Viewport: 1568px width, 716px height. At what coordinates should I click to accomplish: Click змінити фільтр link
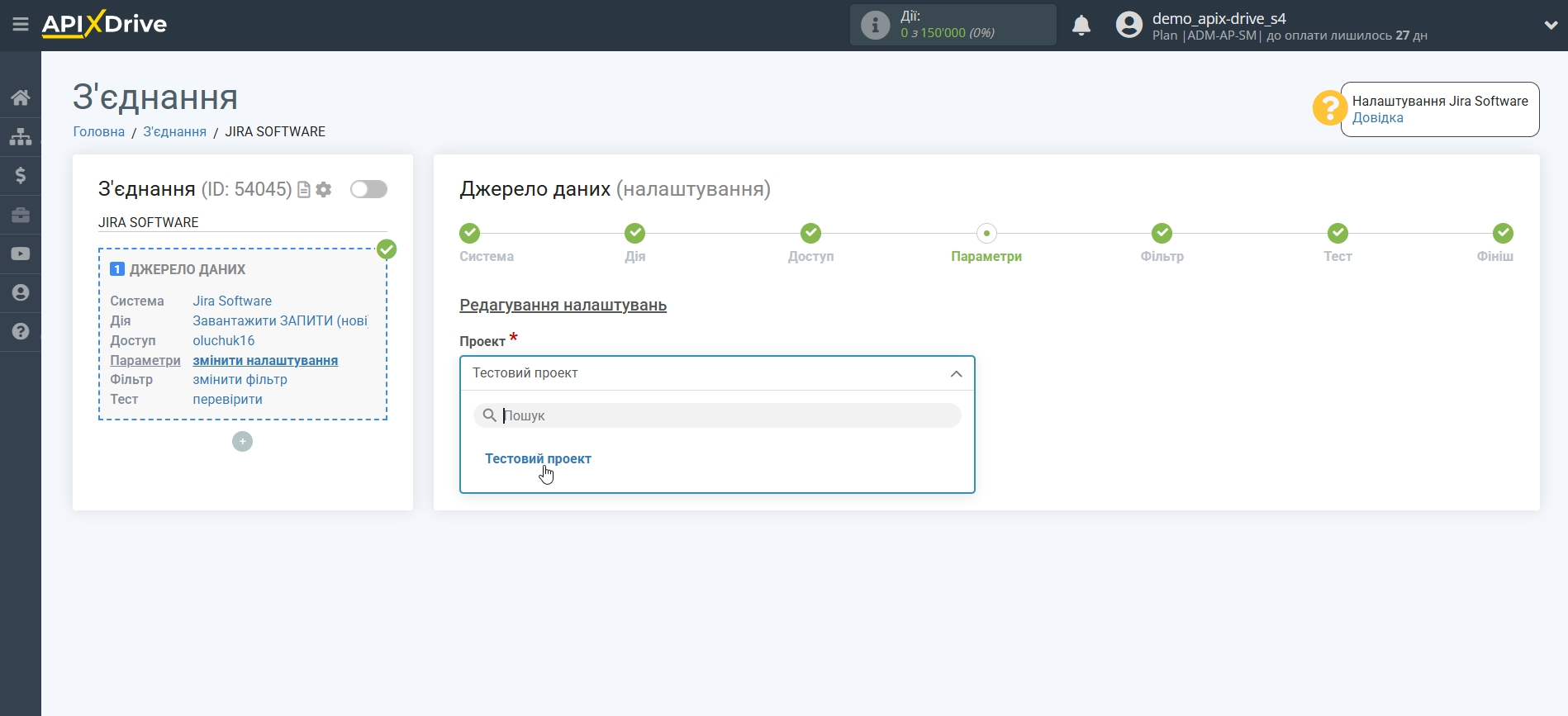pos(240,379)
